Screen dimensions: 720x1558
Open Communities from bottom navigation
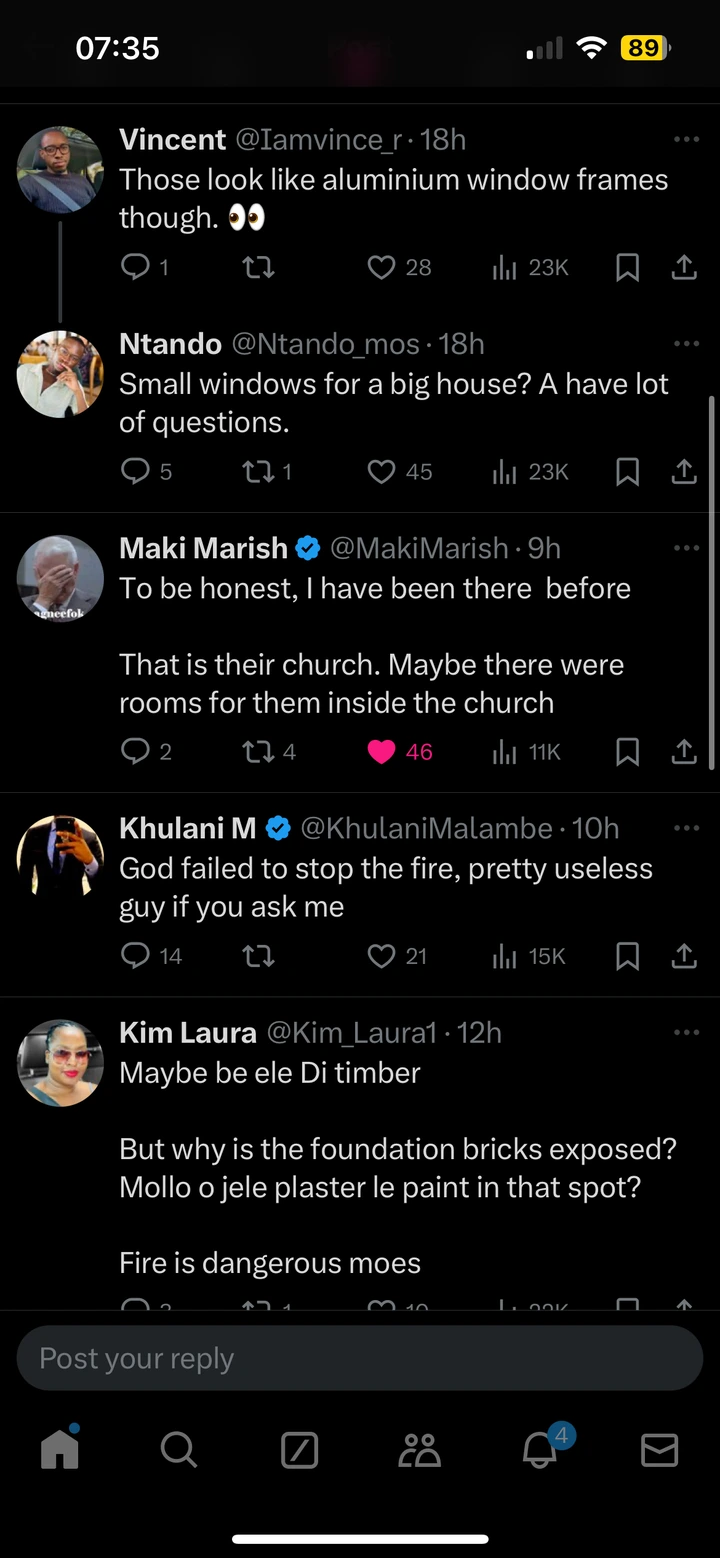pyautogui.click(x=420, y=1449)
